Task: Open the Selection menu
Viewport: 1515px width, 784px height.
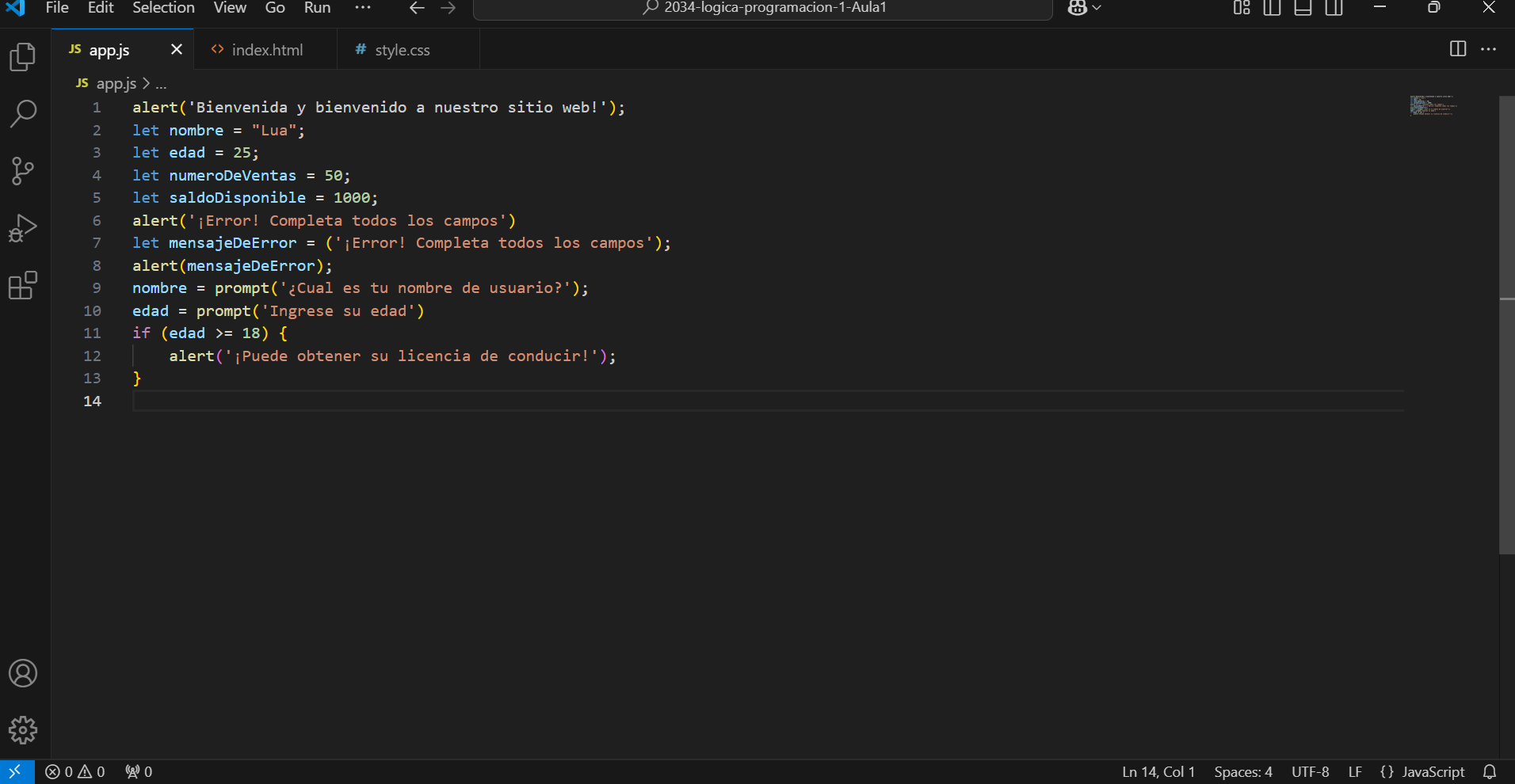Action: click(163, 8)
